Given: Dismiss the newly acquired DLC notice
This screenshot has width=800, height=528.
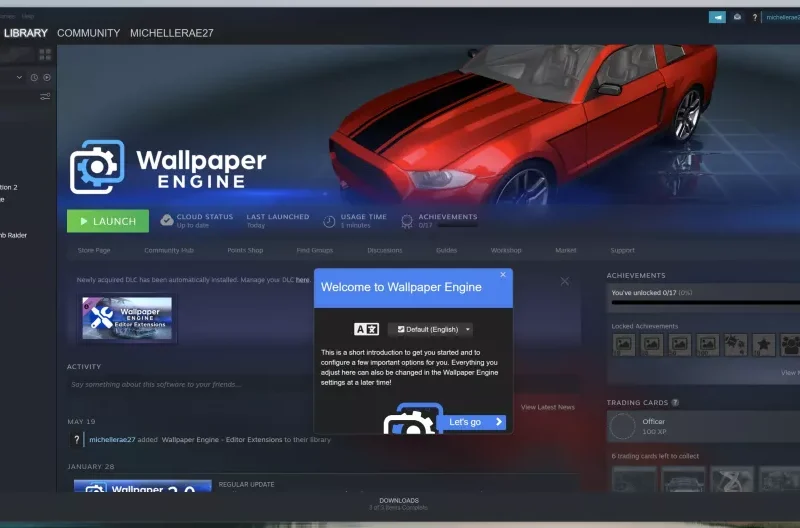Looking at the screenshot, I should coord(564,281).
